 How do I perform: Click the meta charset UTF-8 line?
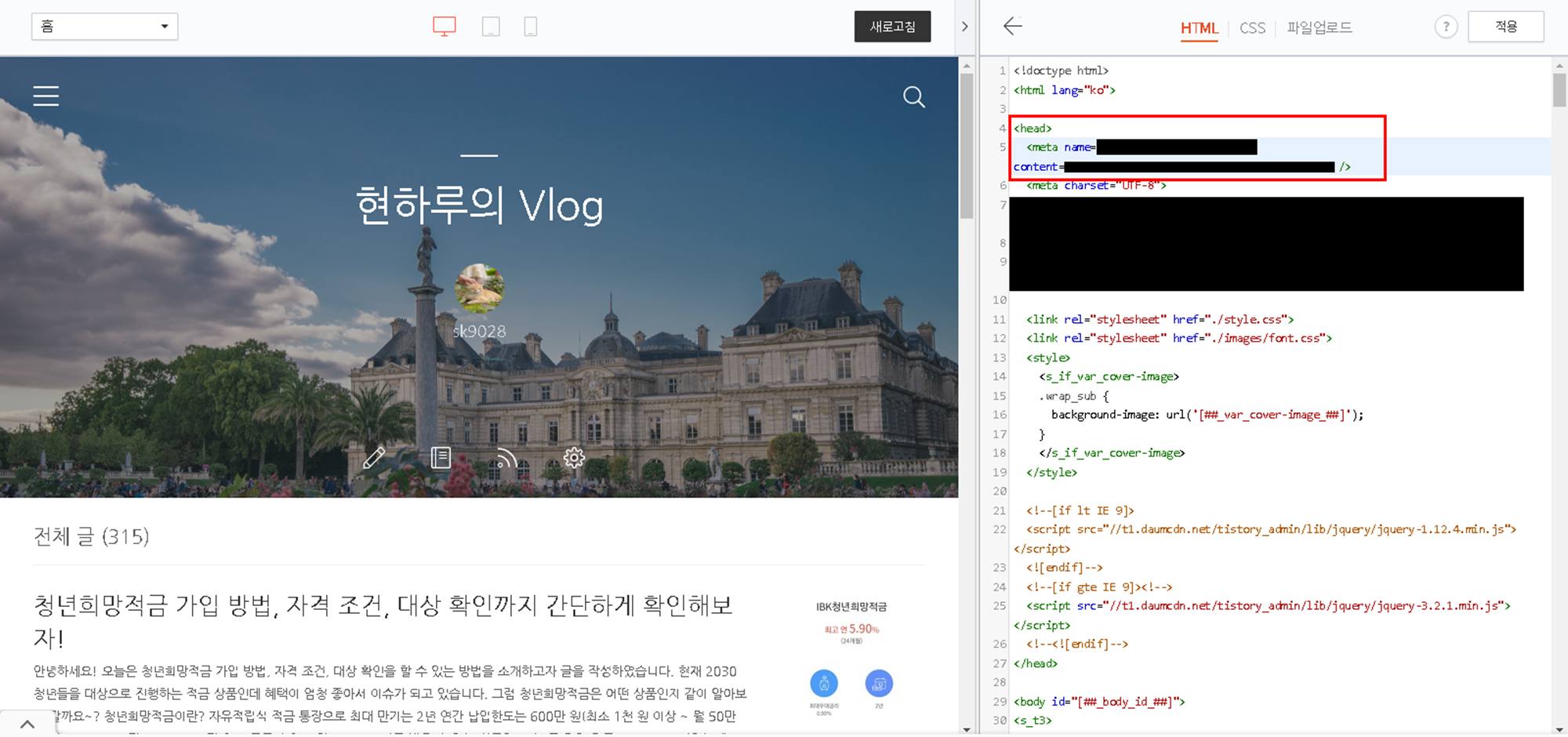coord(1096,186)
